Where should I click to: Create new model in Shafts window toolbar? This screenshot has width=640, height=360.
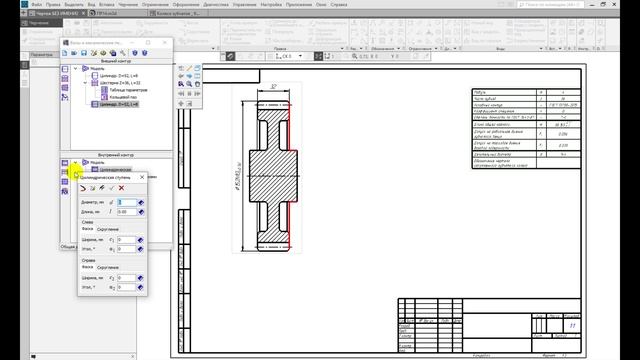(64, 53)
